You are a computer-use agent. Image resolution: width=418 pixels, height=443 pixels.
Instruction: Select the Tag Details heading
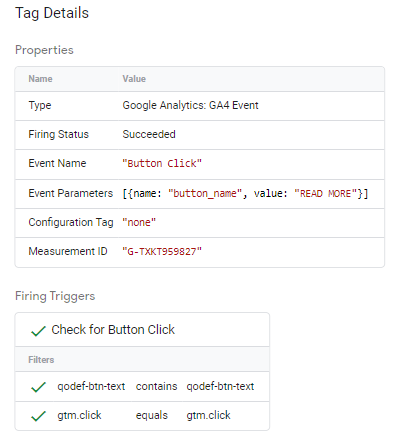coord(52,13)
